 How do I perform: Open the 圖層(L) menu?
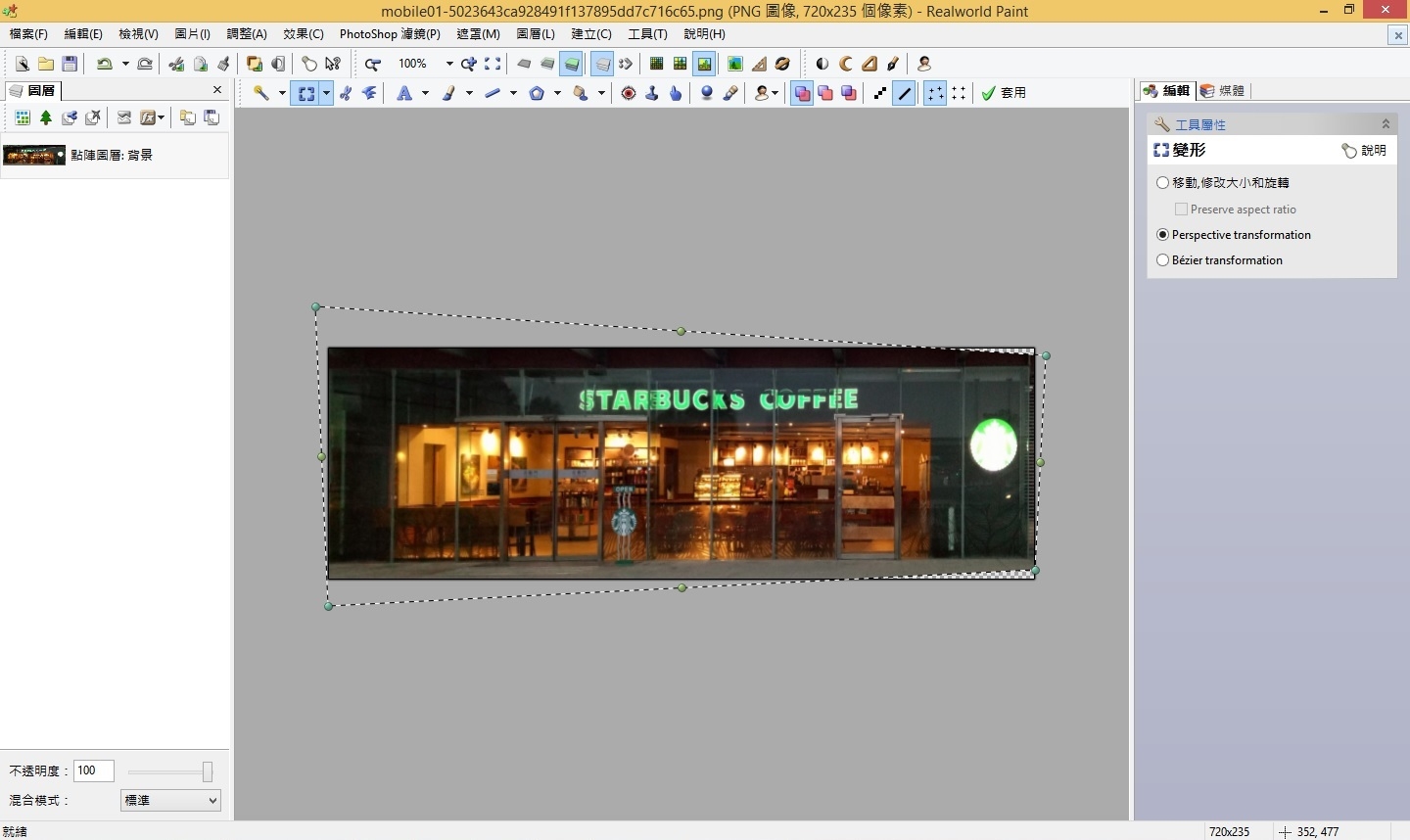(536, 34)
